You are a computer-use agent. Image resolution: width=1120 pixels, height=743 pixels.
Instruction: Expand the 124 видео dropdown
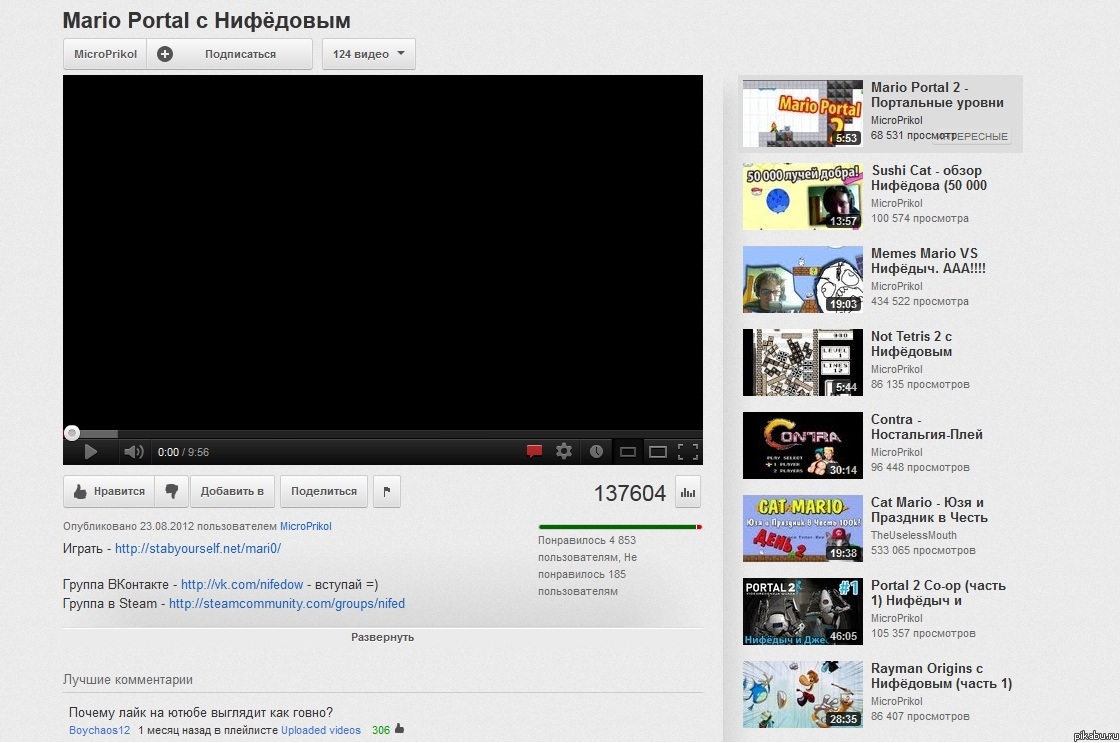[x=369, y=54]
